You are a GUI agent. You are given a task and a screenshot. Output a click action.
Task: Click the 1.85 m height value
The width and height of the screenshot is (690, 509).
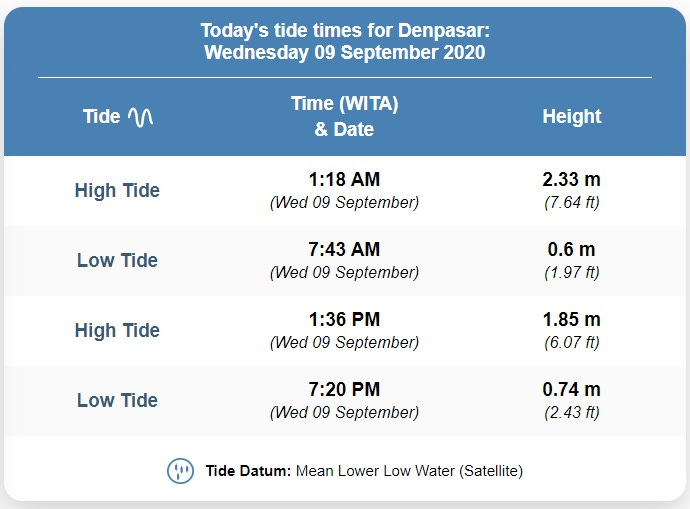point(572,319)
